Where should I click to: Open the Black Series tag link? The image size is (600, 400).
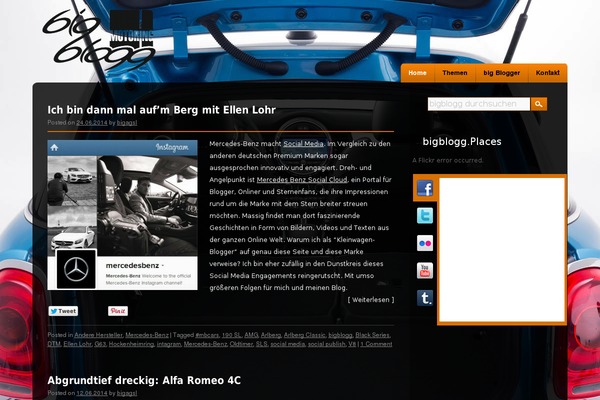pos(372,335)
